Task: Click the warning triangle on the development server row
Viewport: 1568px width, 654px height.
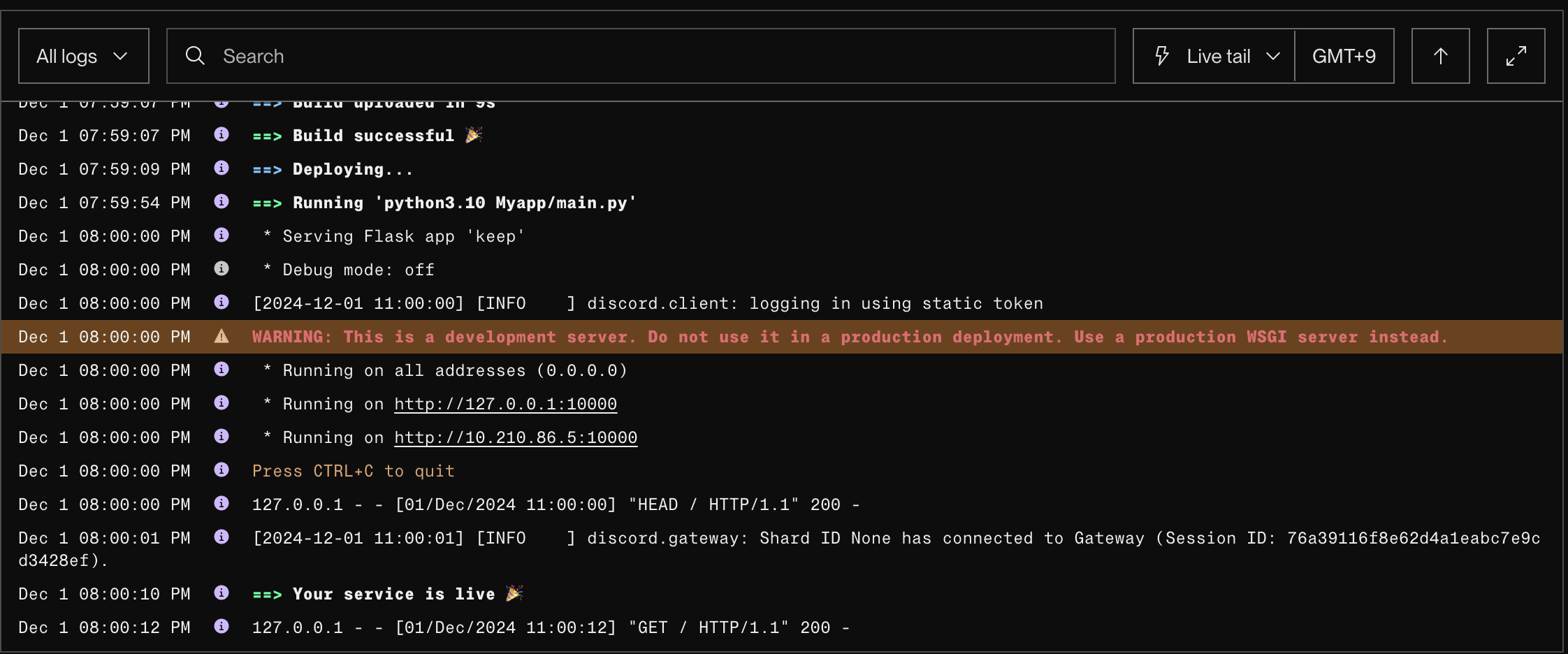Action: point(222,336)
